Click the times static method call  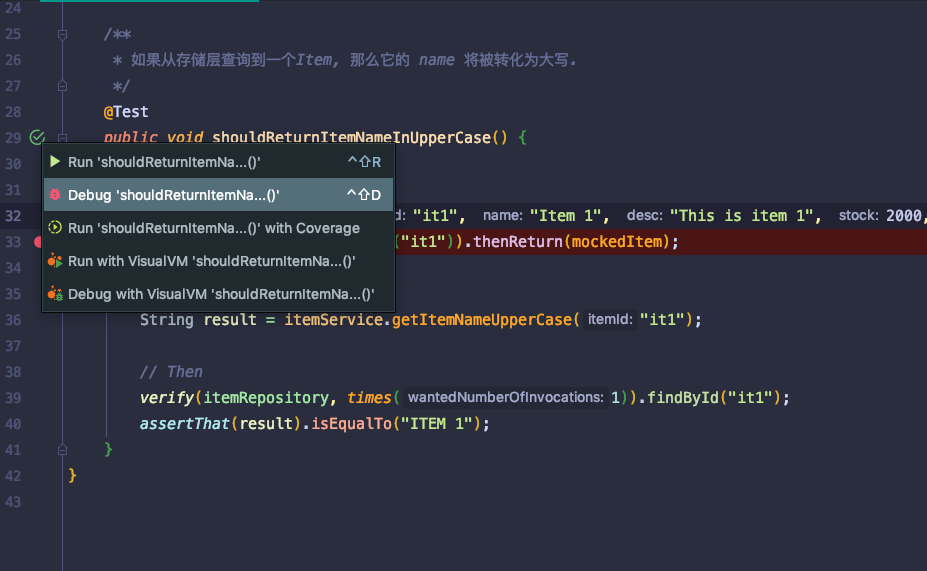(x=369, y=398)
